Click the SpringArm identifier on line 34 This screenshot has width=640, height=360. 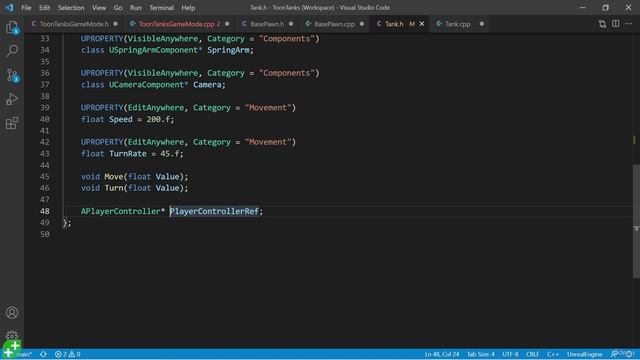(229, 50)
